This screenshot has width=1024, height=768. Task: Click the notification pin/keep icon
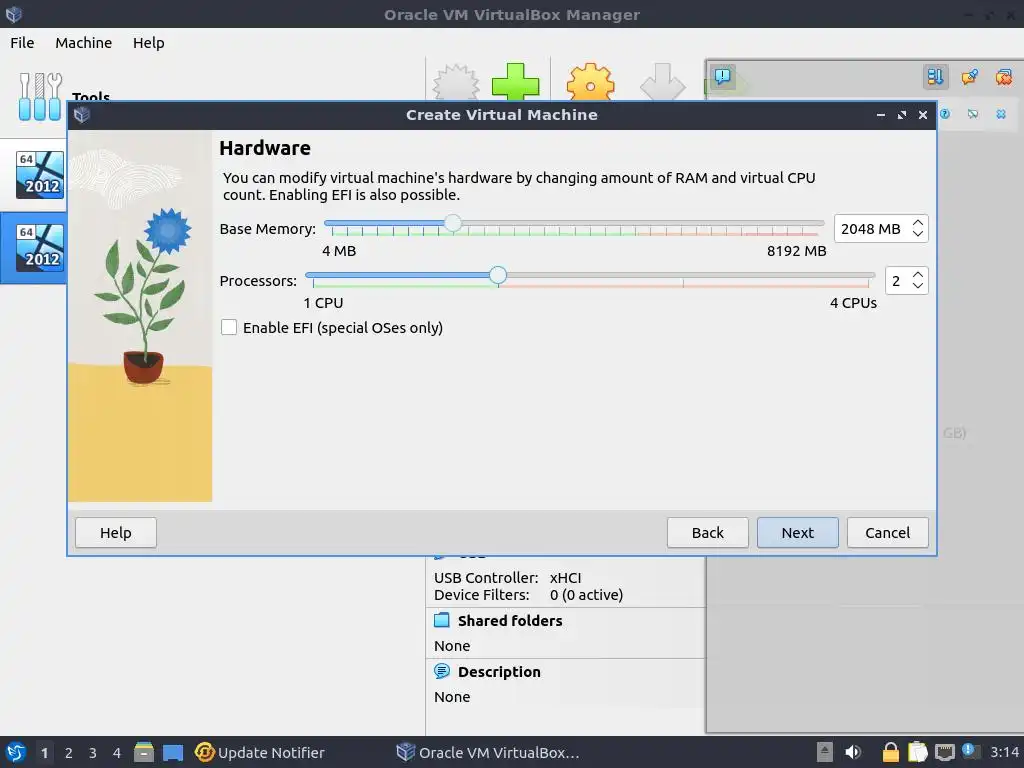(970, 76)
